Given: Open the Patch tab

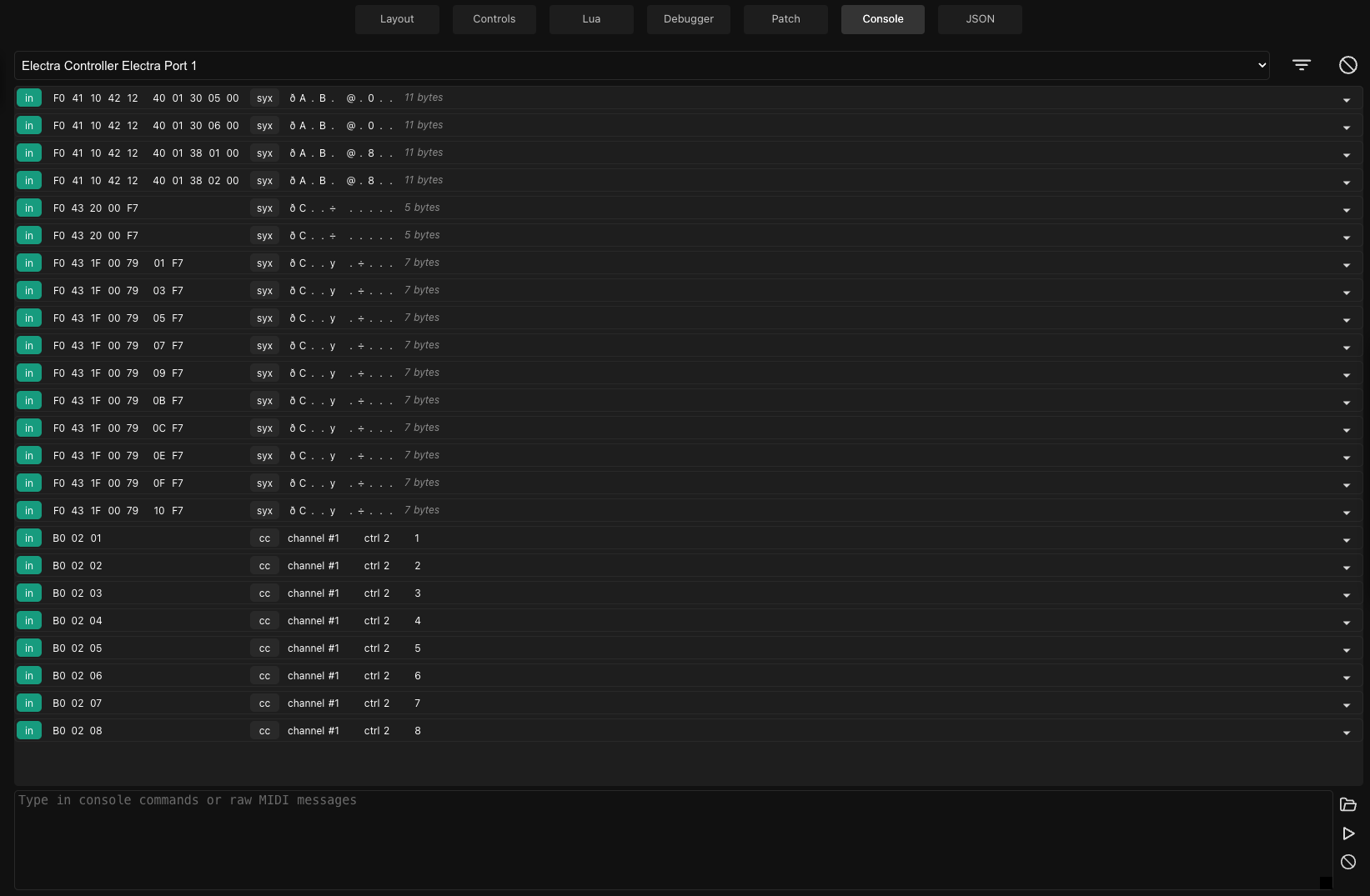Looking at the screenshot, I should coord(785,19).
